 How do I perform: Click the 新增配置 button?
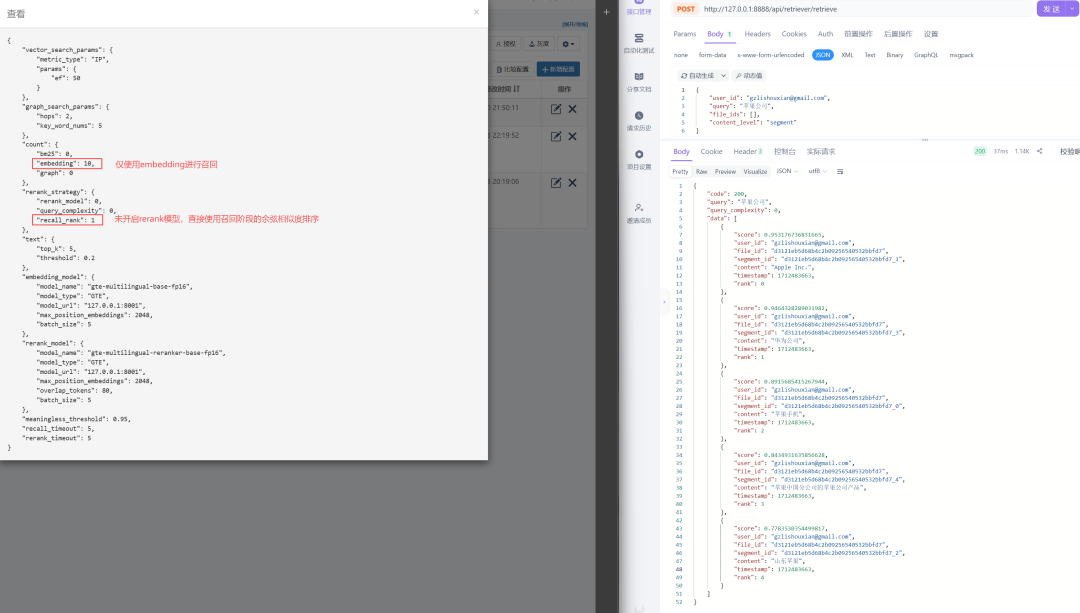click(x=558, y=70)
